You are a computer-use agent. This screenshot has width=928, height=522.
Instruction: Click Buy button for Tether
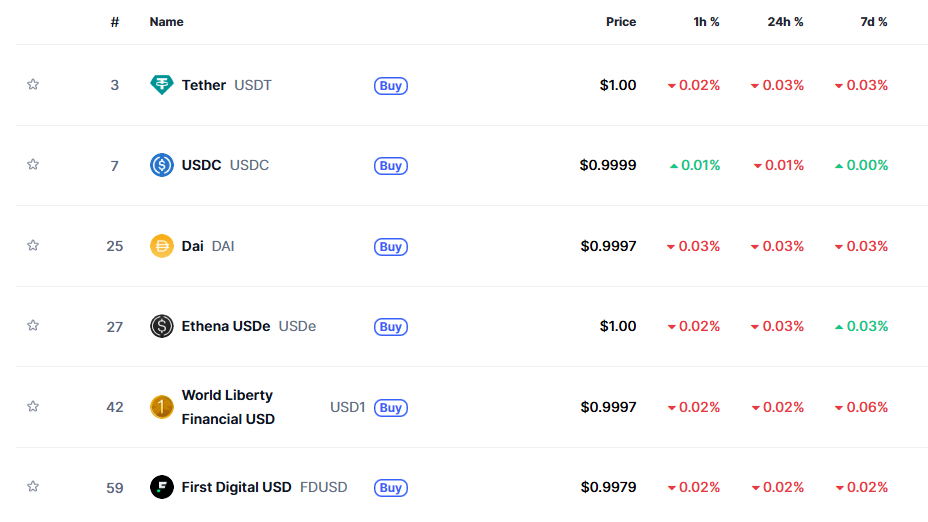point(391,86)
